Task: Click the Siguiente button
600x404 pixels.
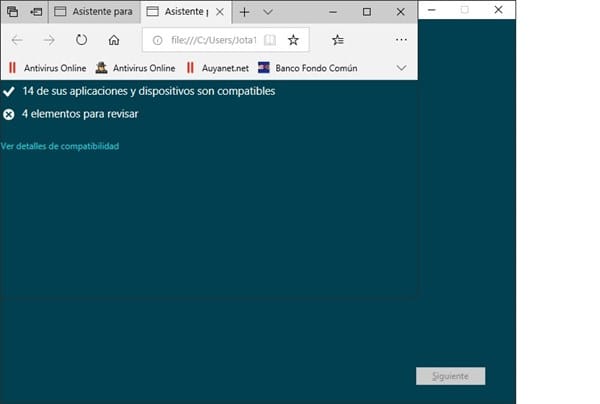Action: click(450, 376)
